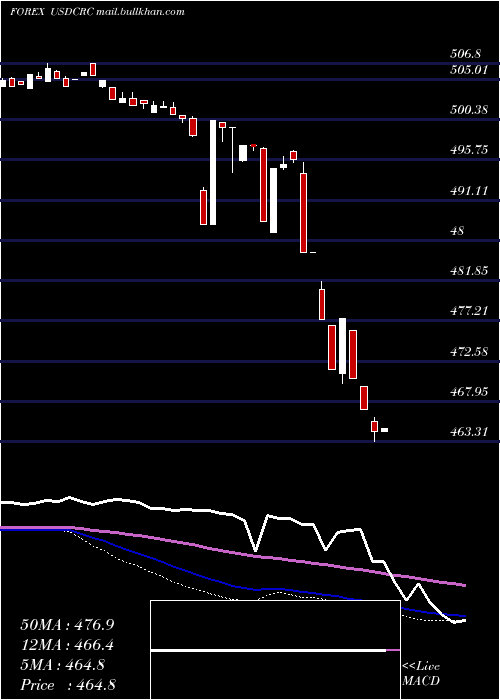The width and height of the screenshot is (500, 700).
Task: Click the <<Live MACD label
Action: [421, 674]
